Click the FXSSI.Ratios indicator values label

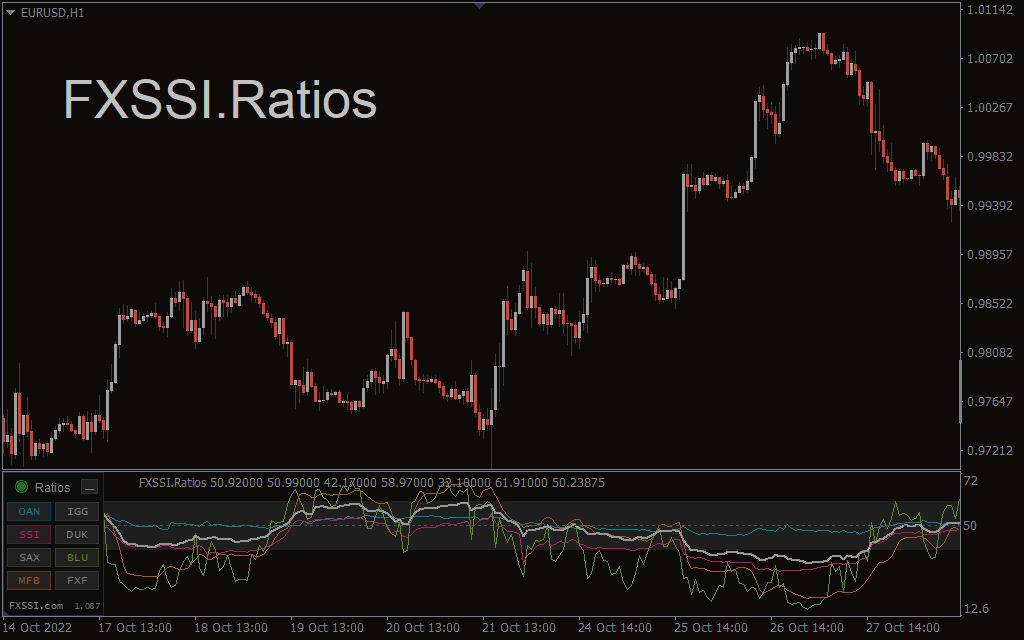[372, 483]
